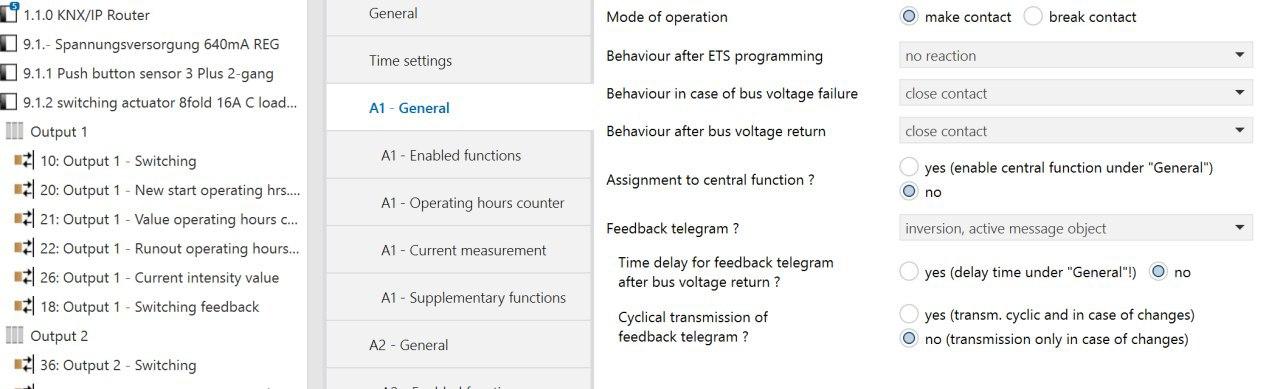Click the switching actuator 8fold device icon
Image resolution: width=1280 pixels, height=389 pixels.
(x=9, y=102)
